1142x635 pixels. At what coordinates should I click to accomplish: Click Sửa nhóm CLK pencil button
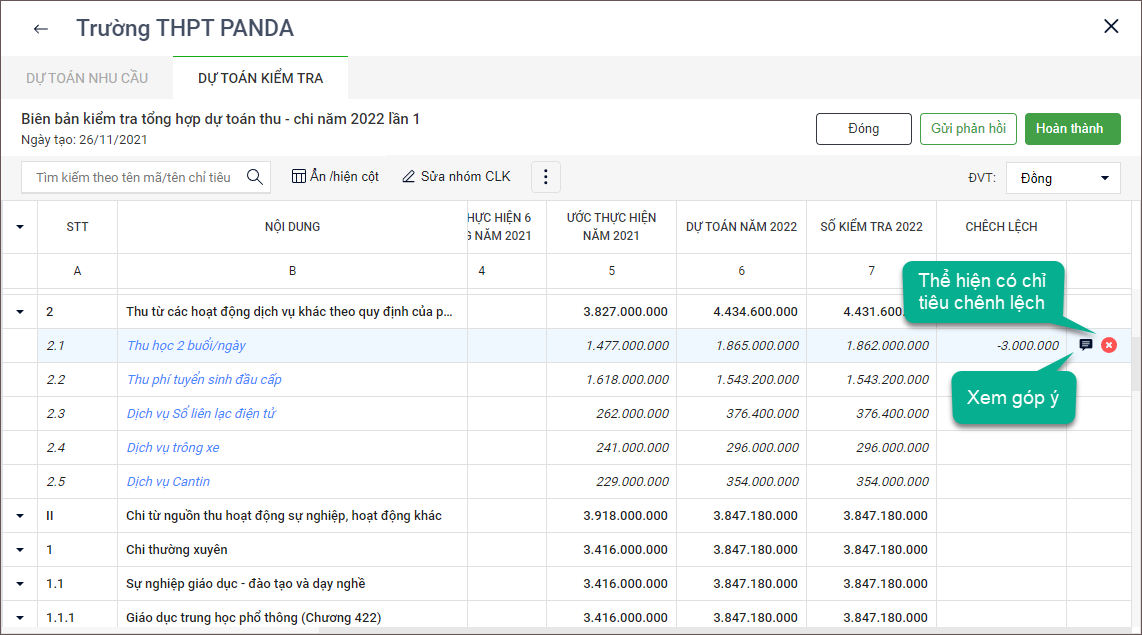pos(456,177)
